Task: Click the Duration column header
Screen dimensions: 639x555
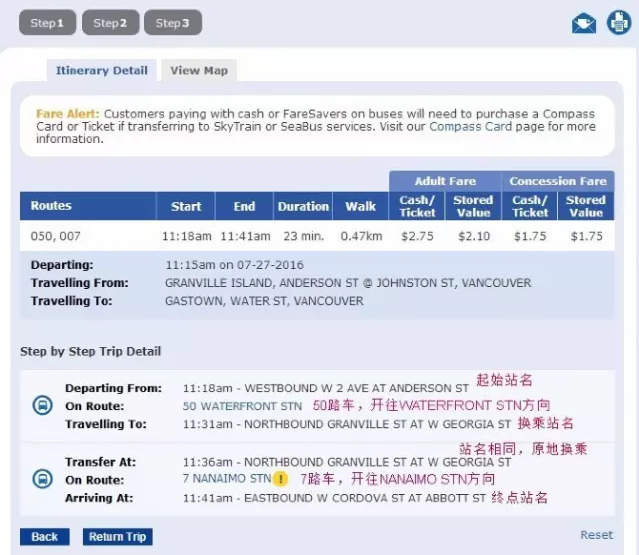Action: click(x=303, y=206)
